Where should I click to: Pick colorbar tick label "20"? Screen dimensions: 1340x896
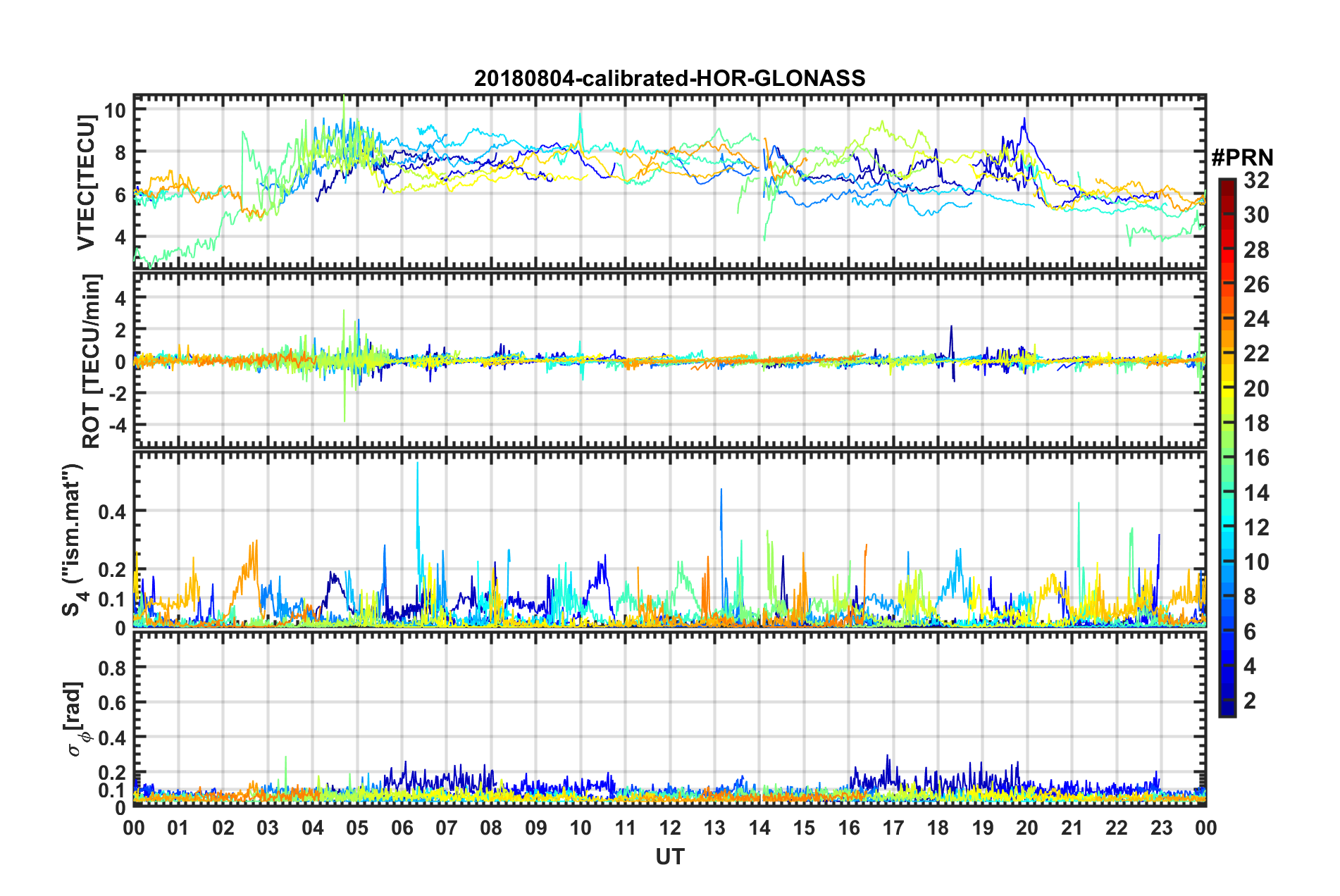coord(1256,389)
